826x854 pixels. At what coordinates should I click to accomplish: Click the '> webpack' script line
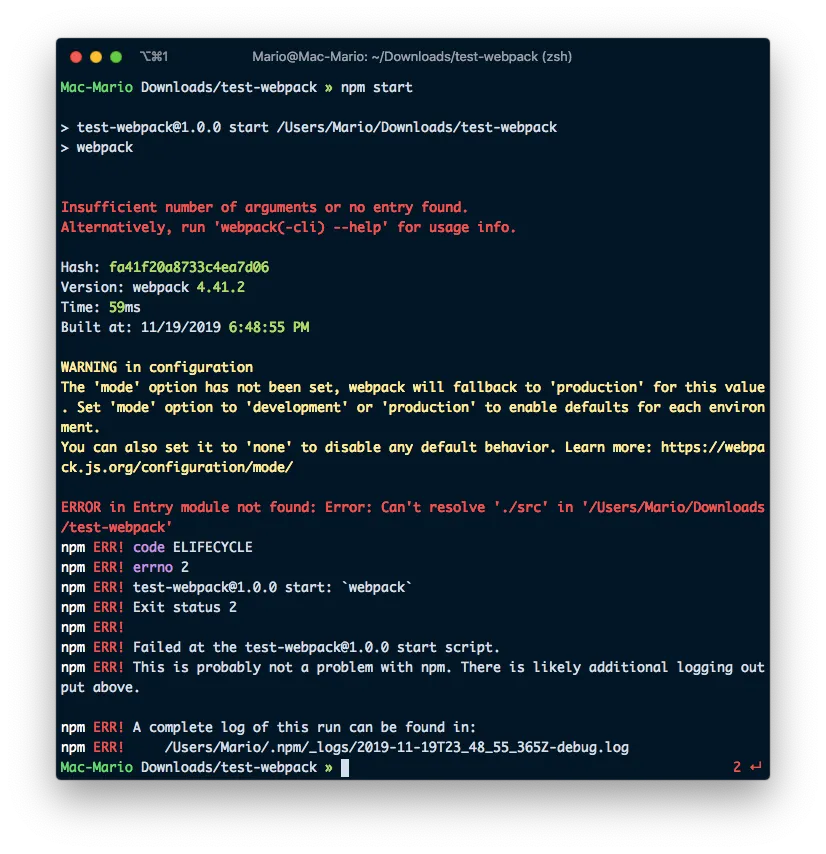coord(96,148)
